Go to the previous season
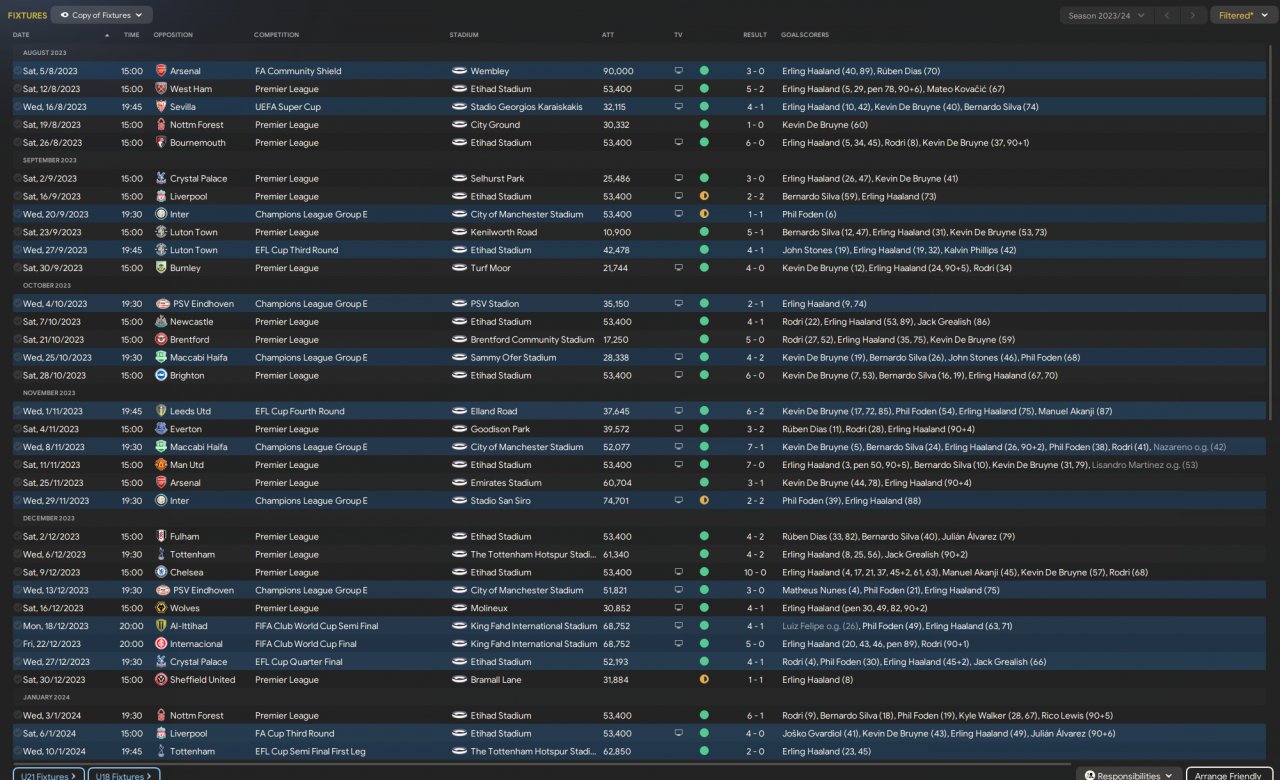1280x780 pixels. point(1167,15)
